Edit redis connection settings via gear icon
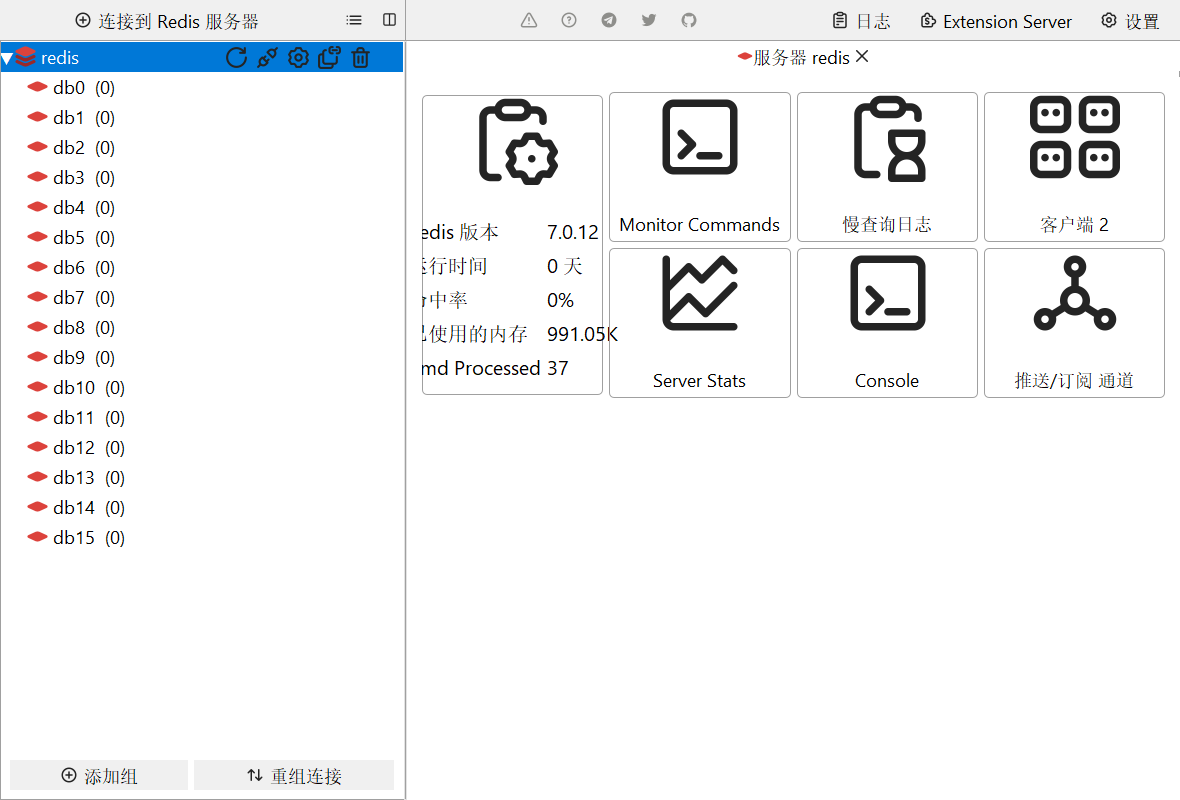 tap(298, 57)
